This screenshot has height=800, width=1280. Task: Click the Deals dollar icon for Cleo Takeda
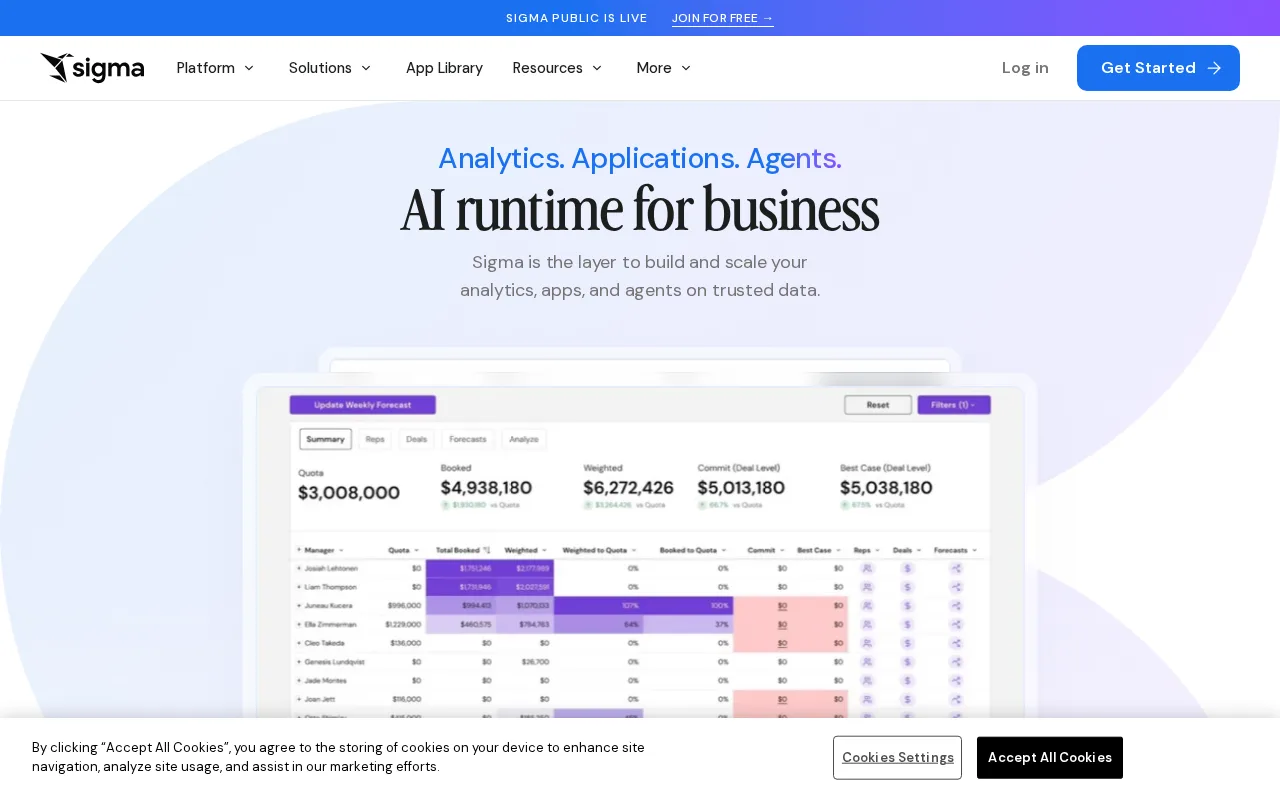click(907, 643)
